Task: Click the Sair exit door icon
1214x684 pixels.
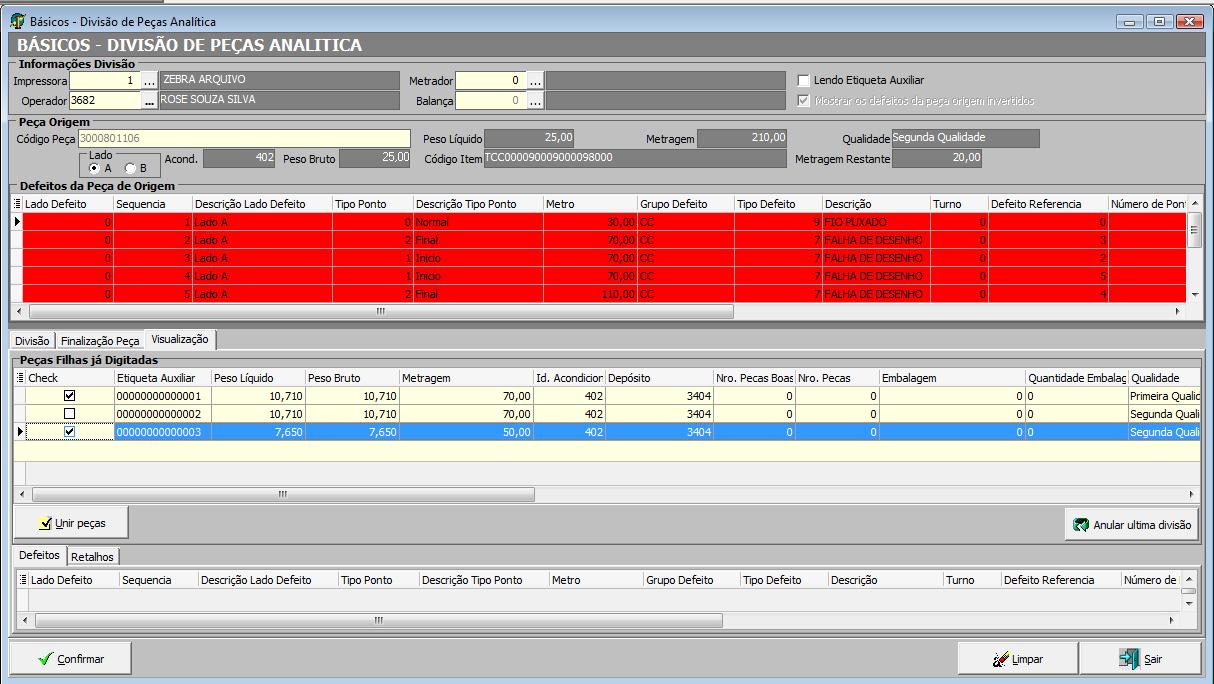Action: 1129,659
